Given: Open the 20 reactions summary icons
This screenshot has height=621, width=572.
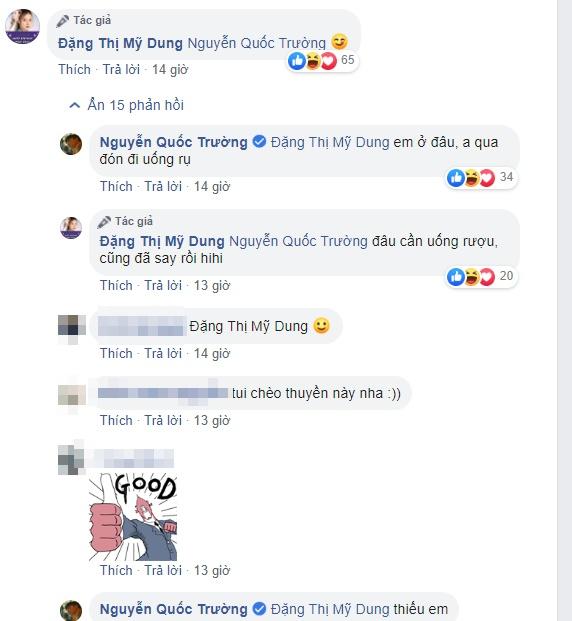Looking at the screenshot, I should point(471,276).
